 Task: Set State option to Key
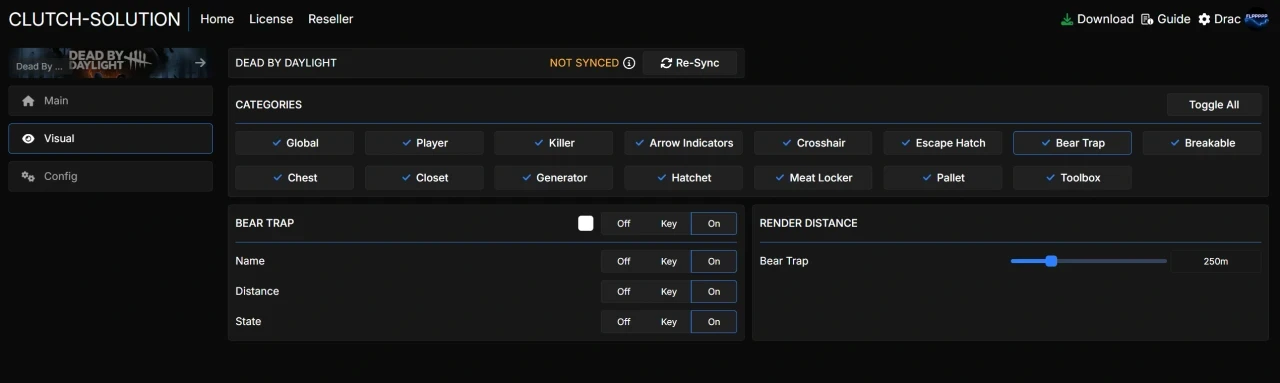(669, 322)
